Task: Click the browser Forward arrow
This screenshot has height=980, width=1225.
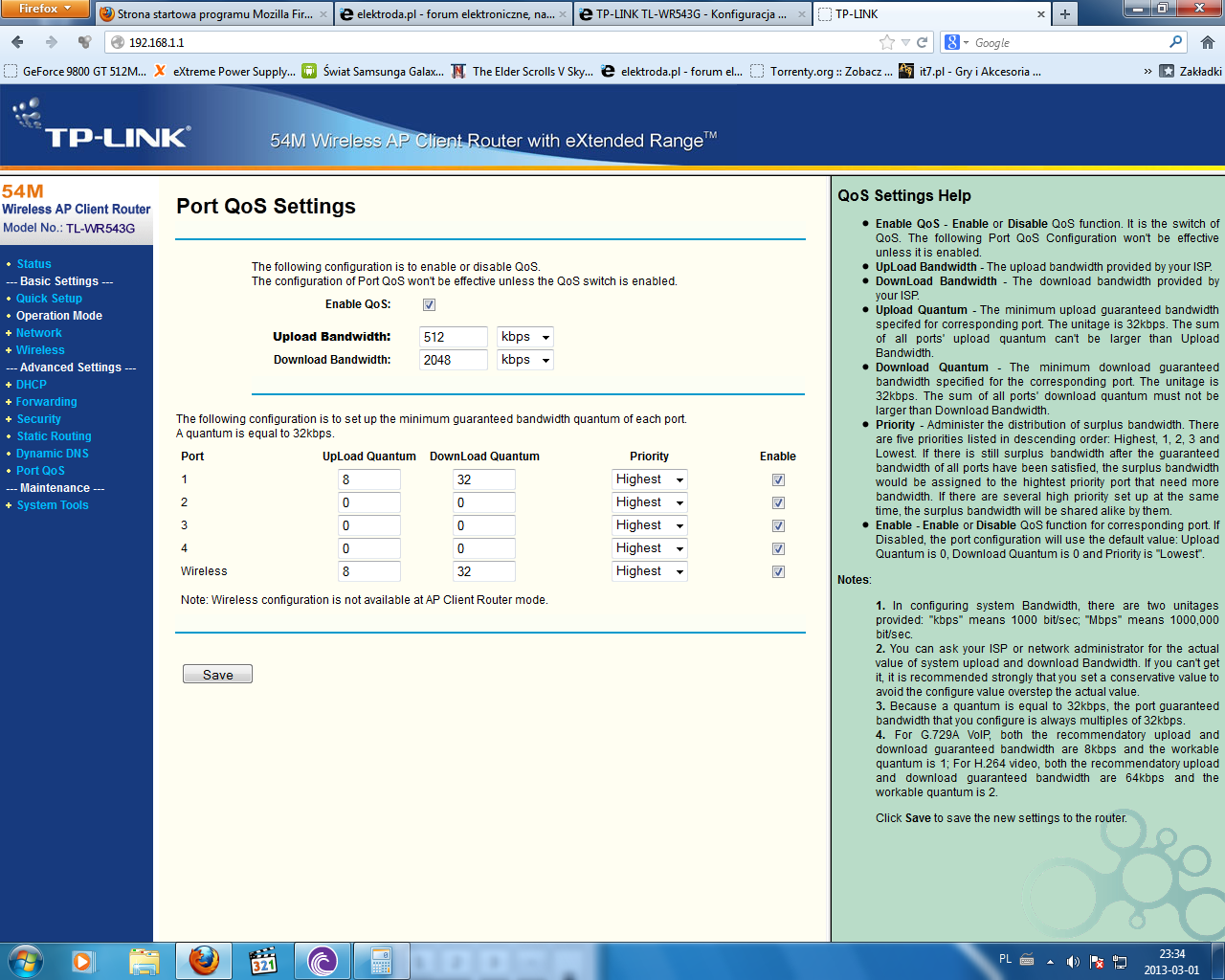Action: click(x=52, y=42)
